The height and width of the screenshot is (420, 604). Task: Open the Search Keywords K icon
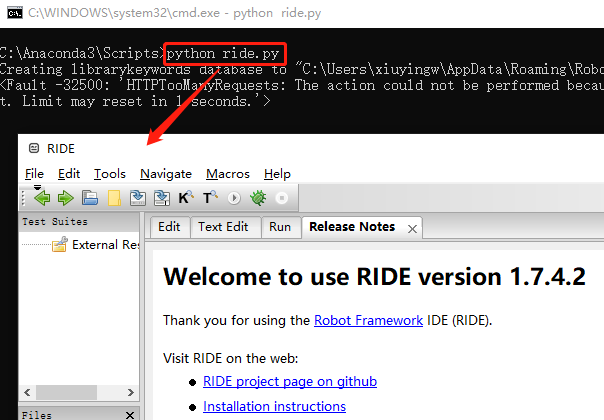pos(186,198)
